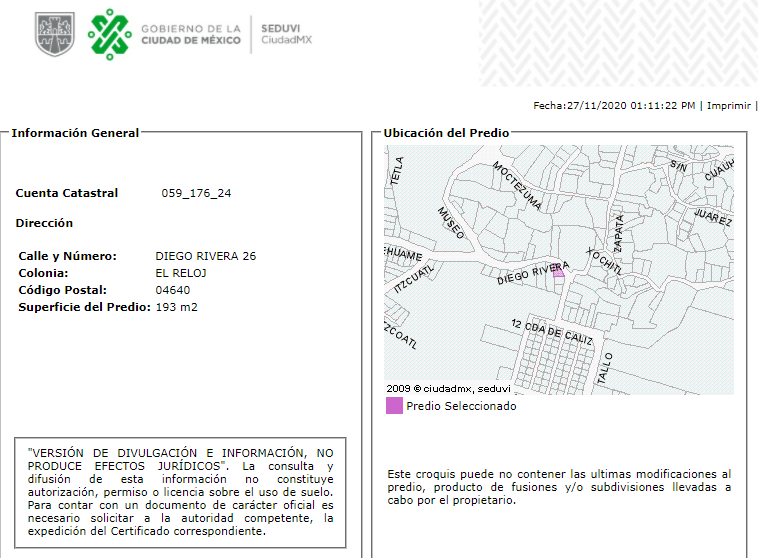This screenshot has height=558, width=758.
Task: Click the Información General section title
Action: [75, 133]
